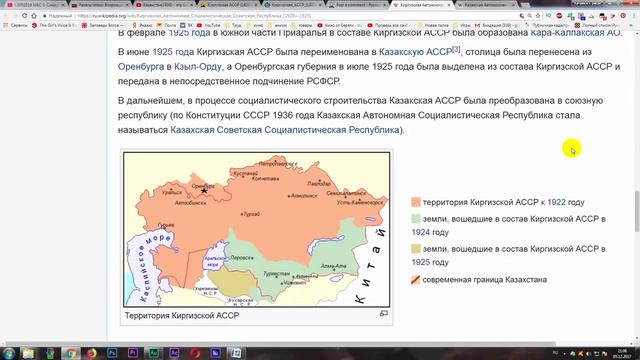Click the 'Территория Киргизской АССР' caption
The width and height of the screenshot is (640, 360).
(x=182, y=316)
